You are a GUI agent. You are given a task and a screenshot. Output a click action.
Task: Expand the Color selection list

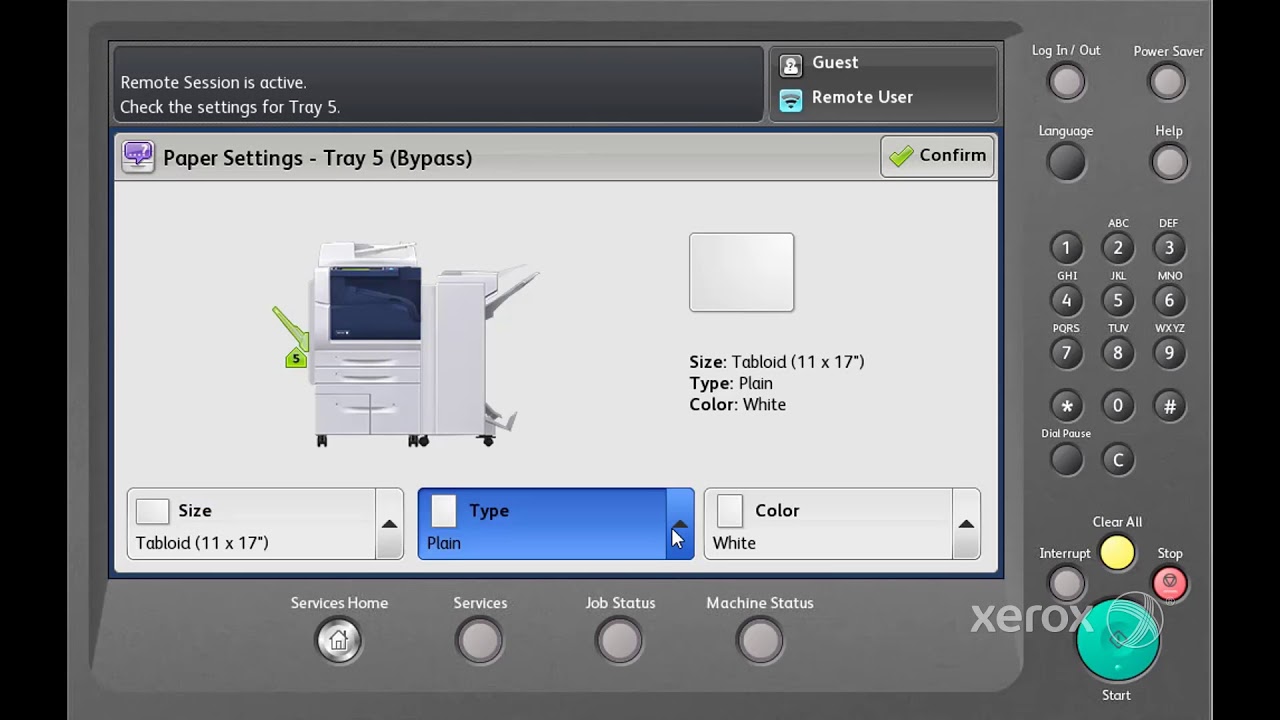(x=966, y=523)
